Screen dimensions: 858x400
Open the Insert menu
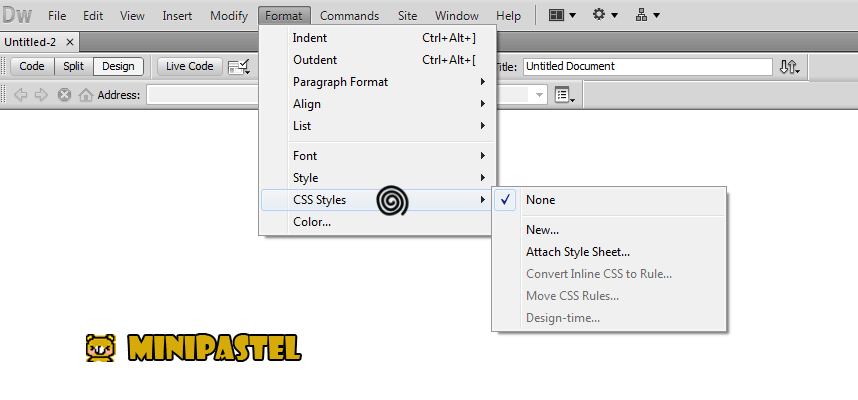point(177,16)
